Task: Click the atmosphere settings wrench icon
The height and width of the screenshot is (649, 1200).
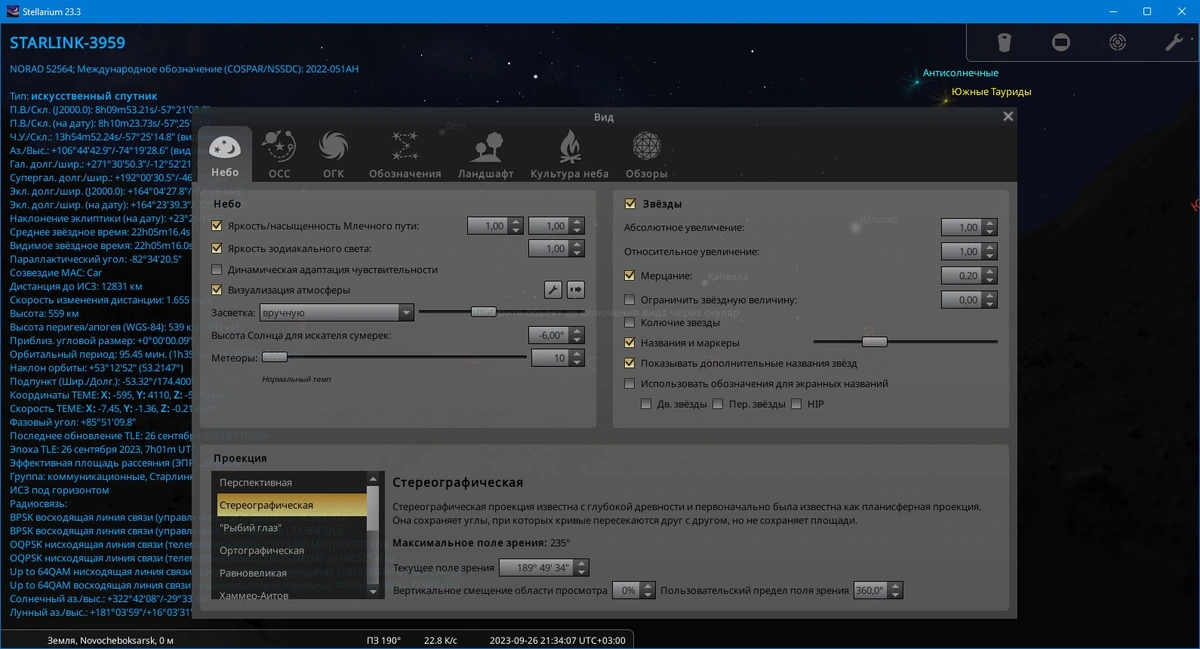Action: (553, 290)
